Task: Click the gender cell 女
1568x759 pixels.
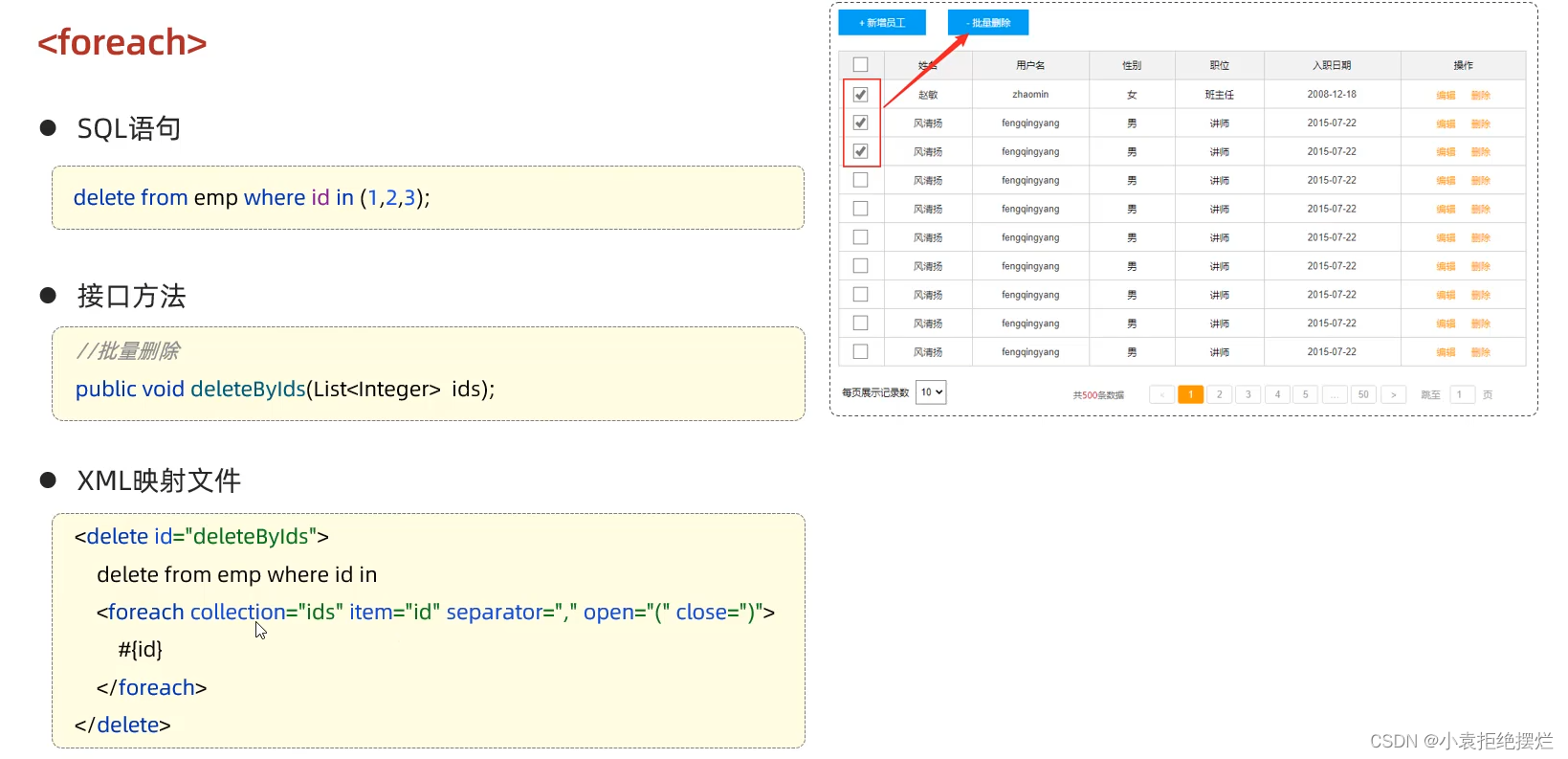Action: tap(1132, 95)
